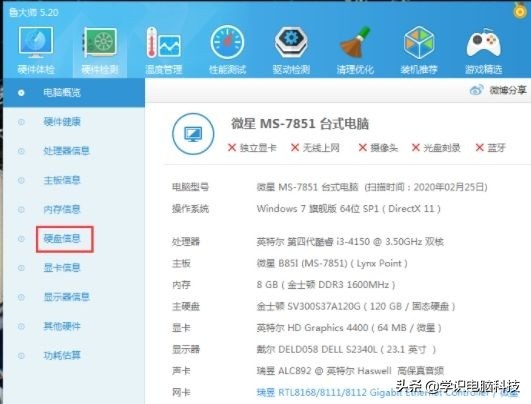531x404 pixels.
Task: Click the 网卡 row label
Action: [x=181, y=392]
